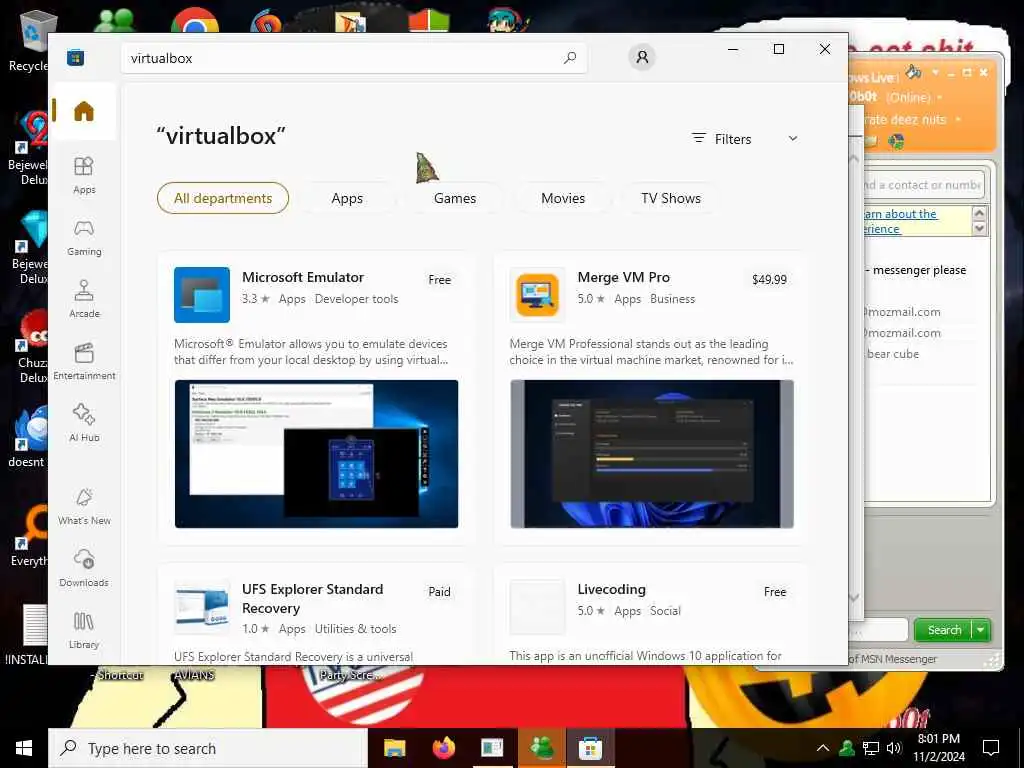
Task: Open the Microsoft Emulator screenshot thumbnail
Action: coord(316,454)
